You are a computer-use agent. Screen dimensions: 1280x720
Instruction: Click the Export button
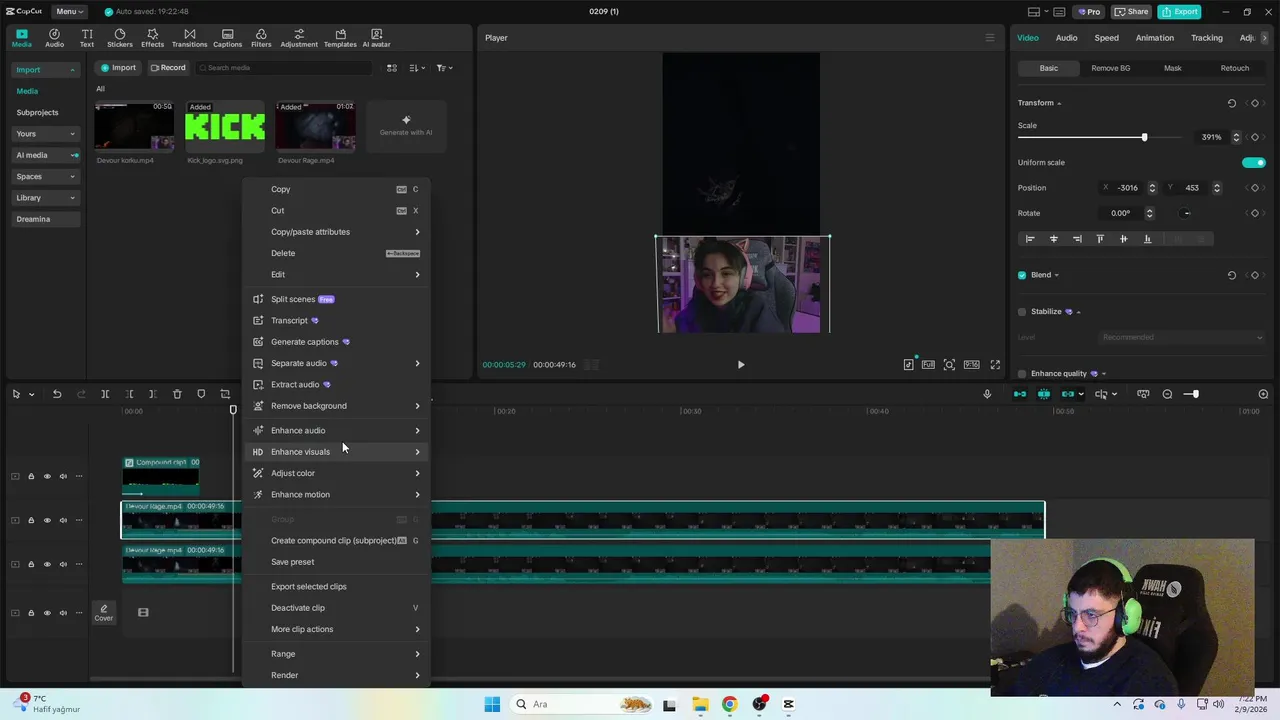pyautogui.click(x=1179, y=12)
